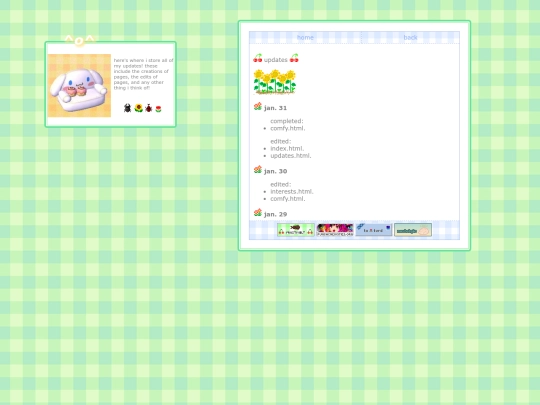The image size is (540, 405).
Task: Select the jan. 31 date heading
Action: point(275,108)
